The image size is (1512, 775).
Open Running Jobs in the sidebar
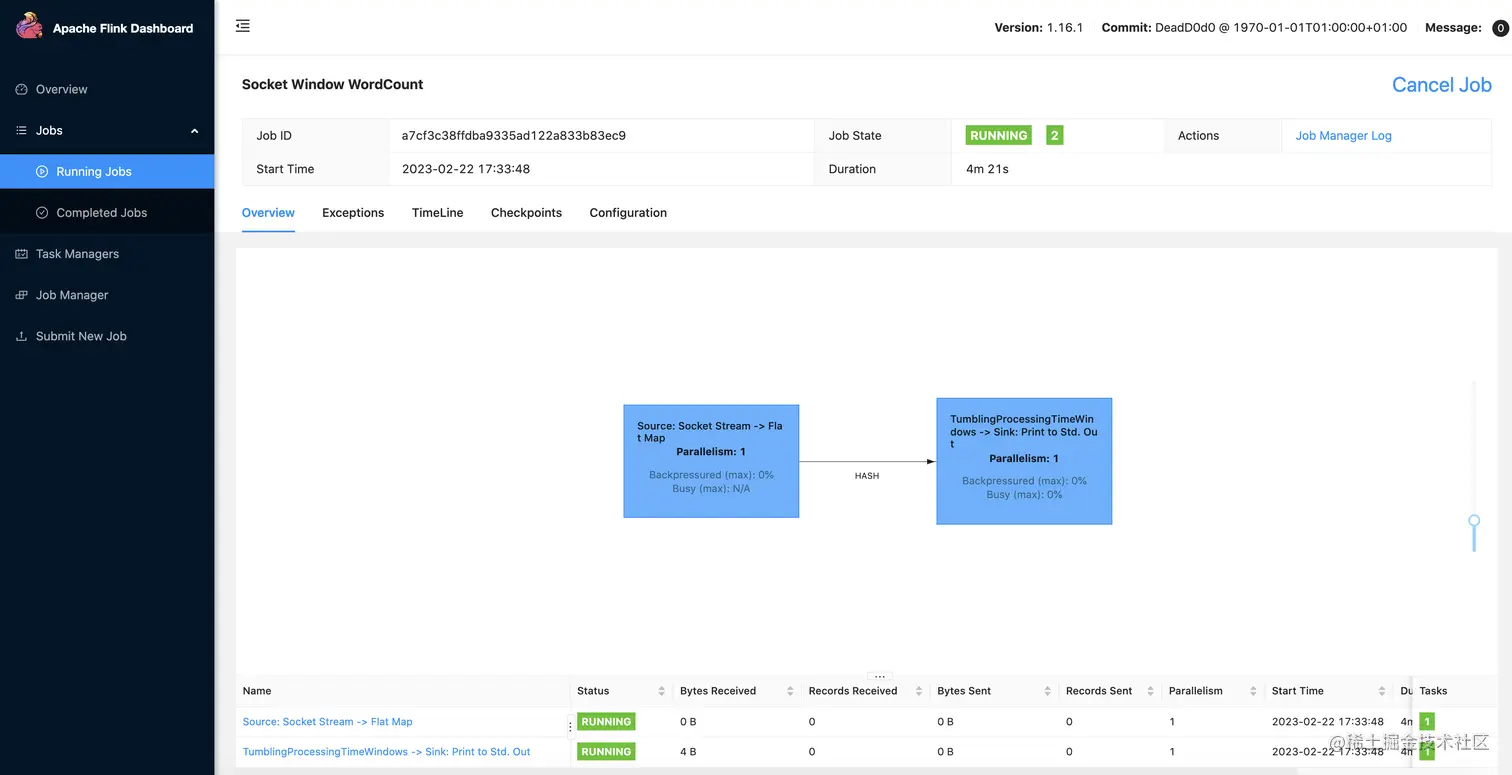point(107,171)
